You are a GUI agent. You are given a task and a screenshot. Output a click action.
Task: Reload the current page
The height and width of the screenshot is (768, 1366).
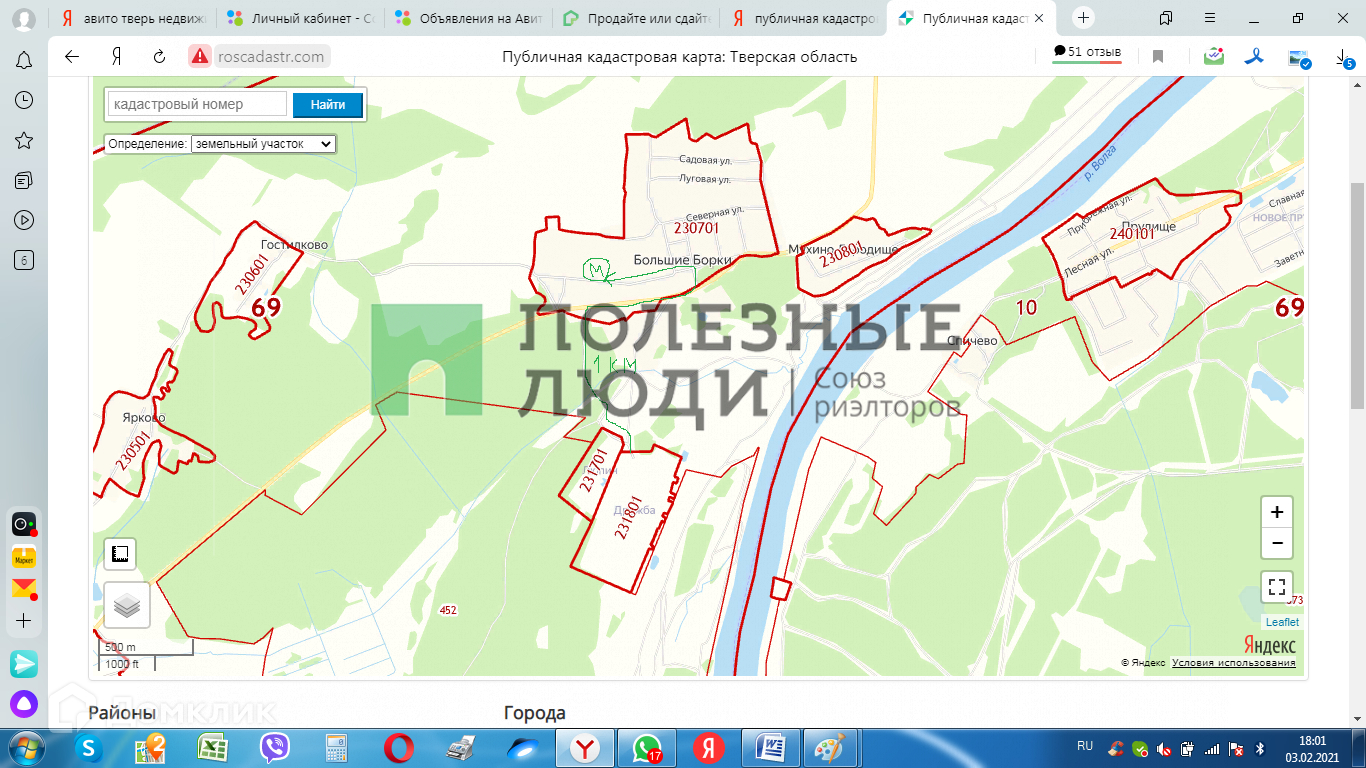click(x=159, y=57)
